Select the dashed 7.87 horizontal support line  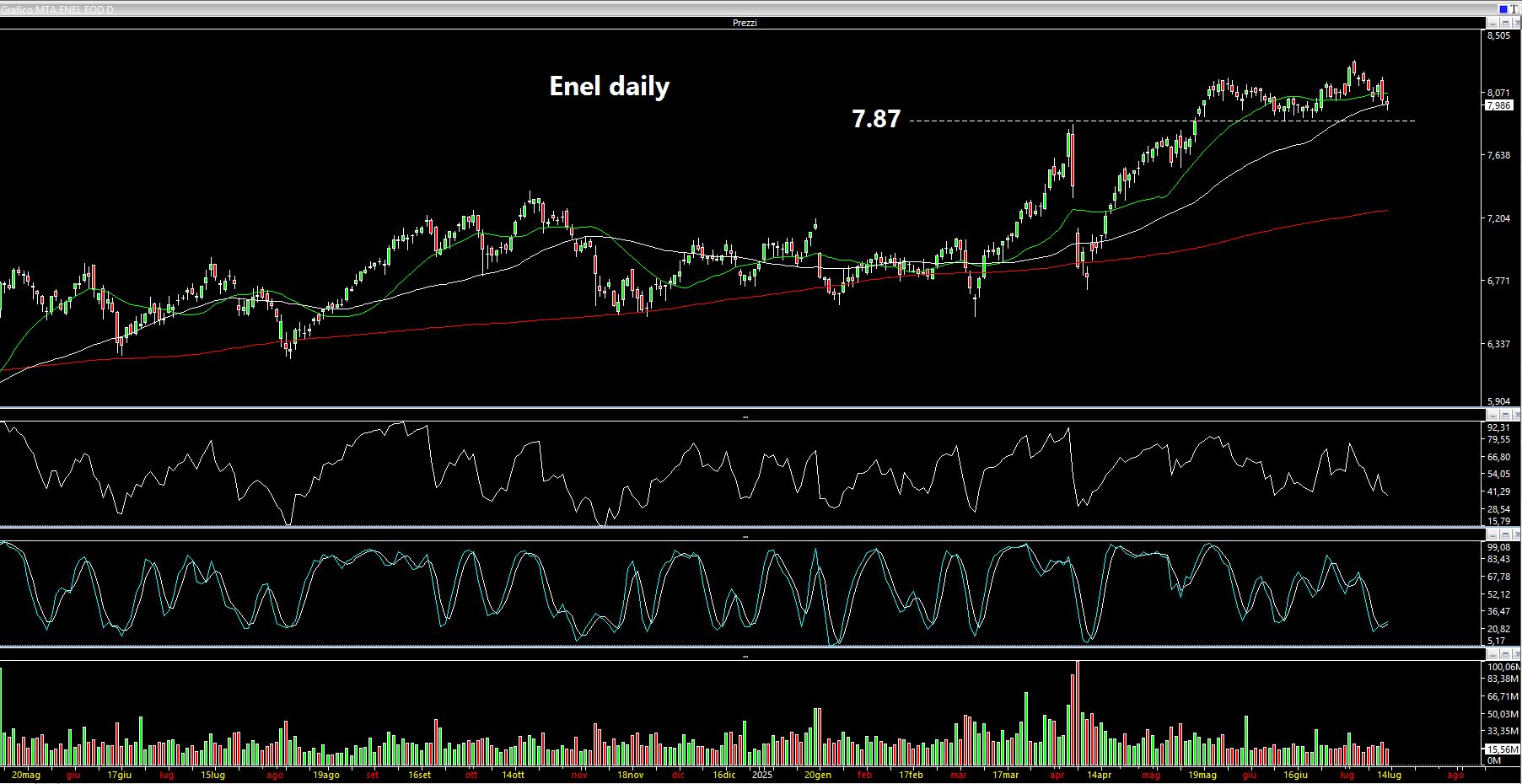point(1161,121)
